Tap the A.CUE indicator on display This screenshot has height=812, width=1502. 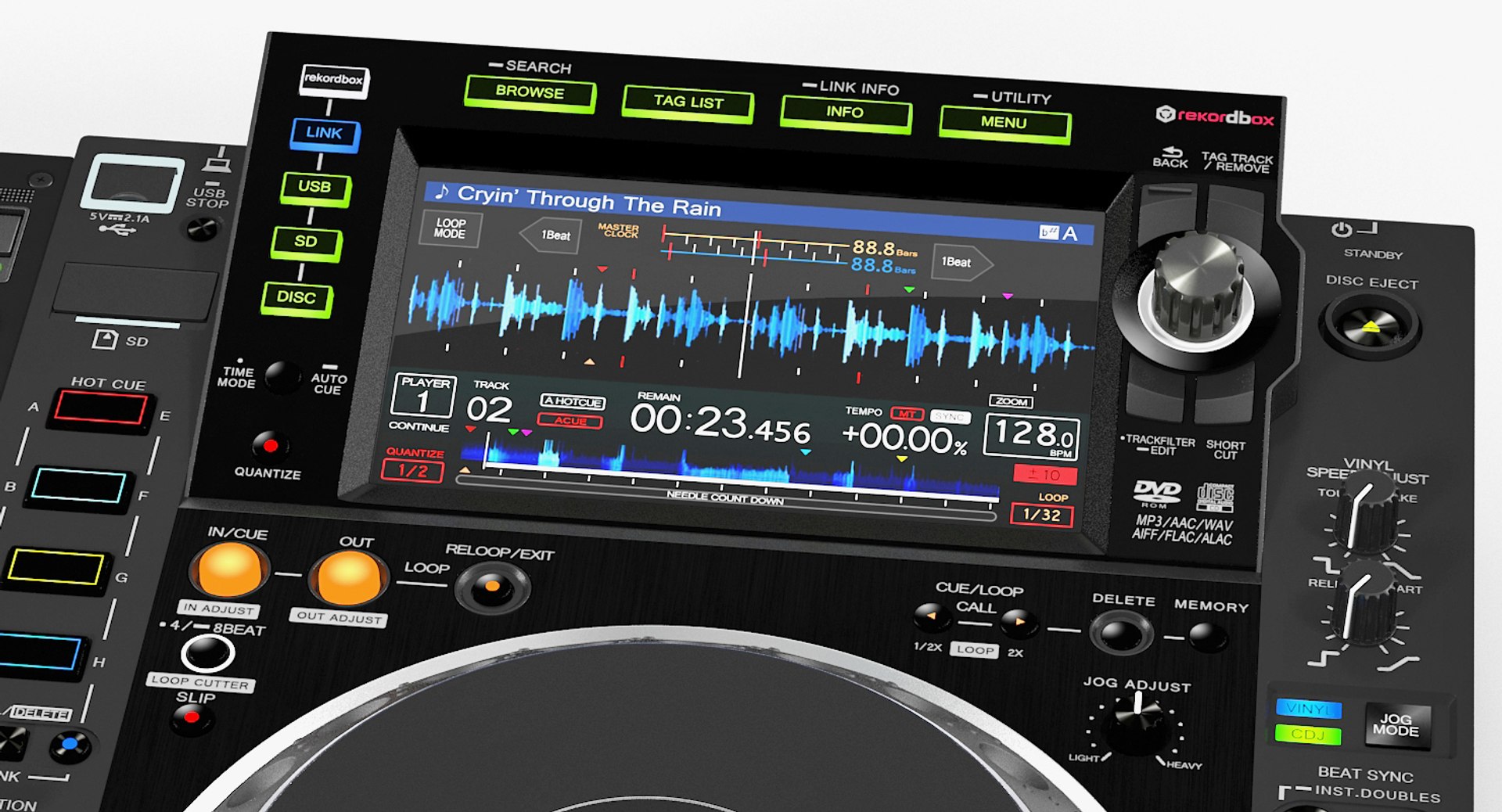[x=570, y=421]
